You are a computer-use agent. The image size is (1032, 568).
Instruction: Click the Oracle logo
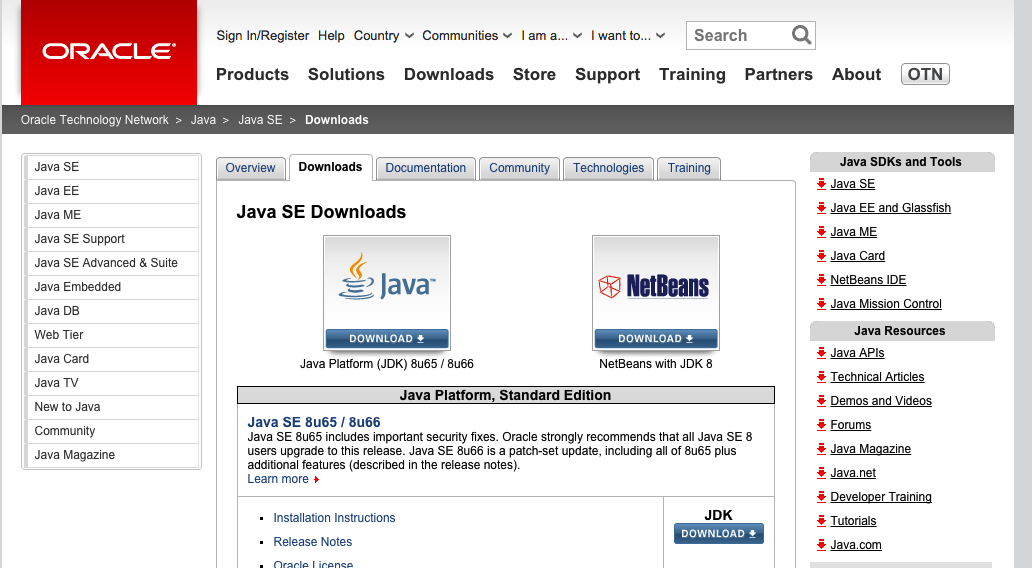pos(109,51)
